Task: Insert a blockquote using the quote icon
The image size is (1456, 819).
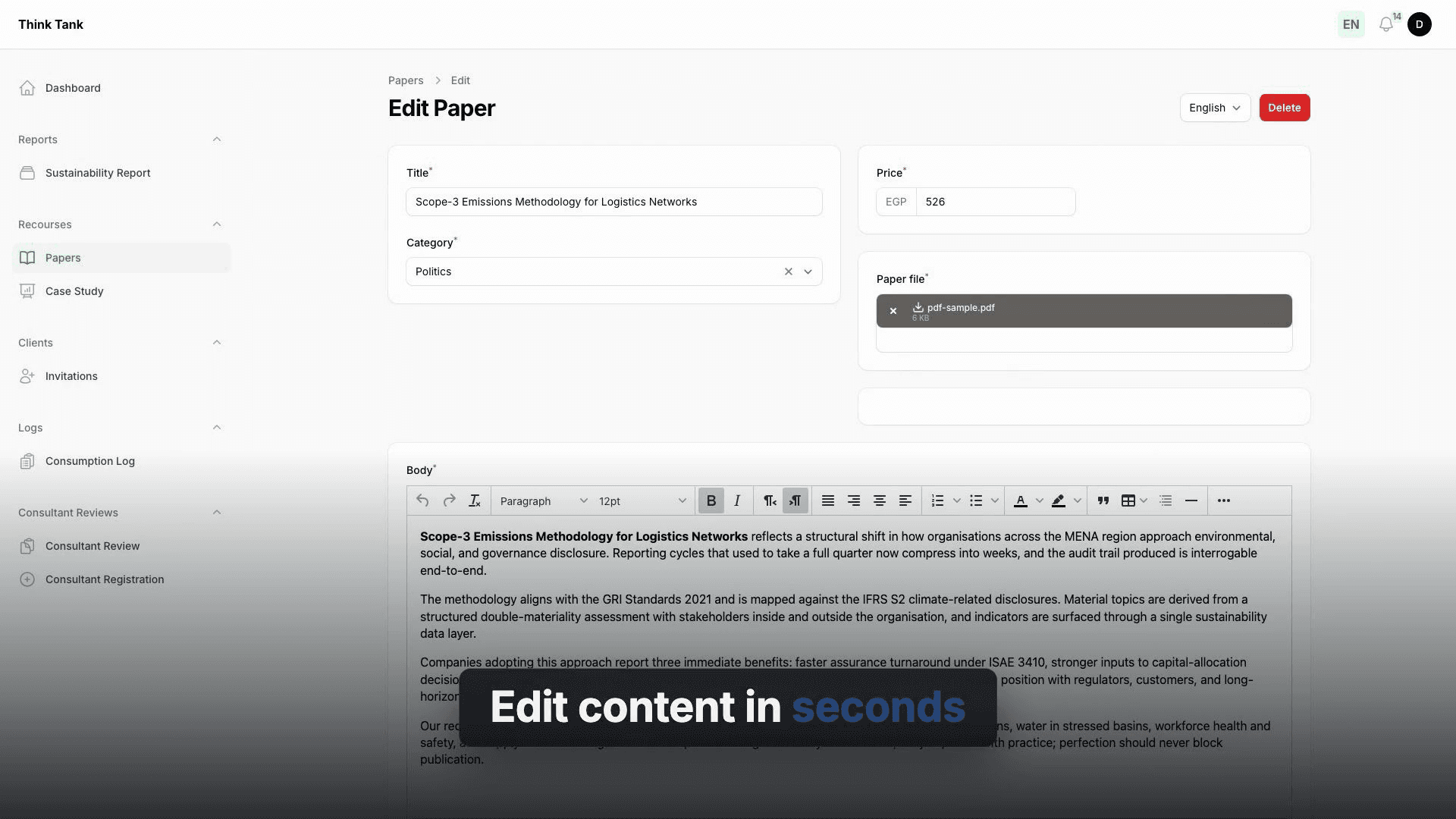Action: pos(1103,500)
